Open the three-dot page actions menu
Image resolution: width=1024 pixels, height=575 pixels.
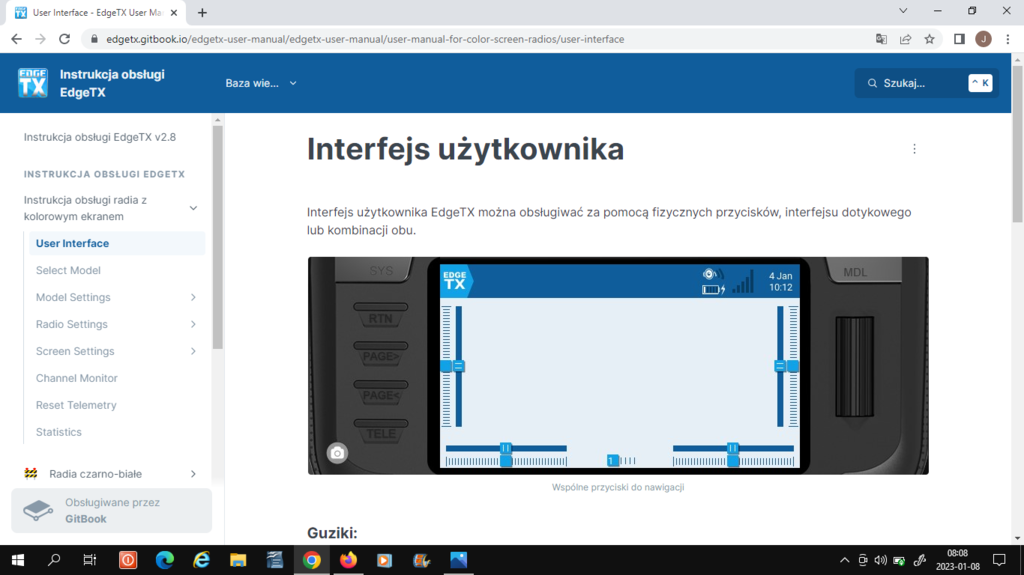coord(914,149)
